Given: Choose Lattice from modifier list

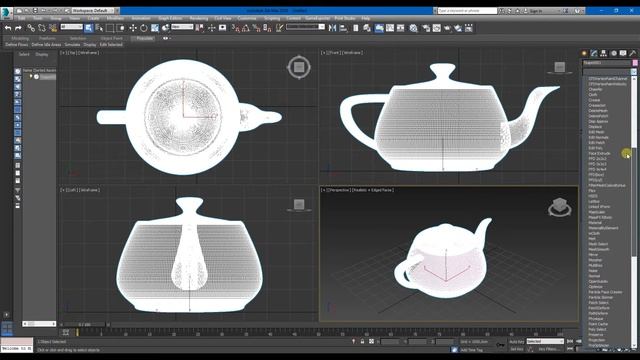Looking at the screenshot, I should point(594,201).
